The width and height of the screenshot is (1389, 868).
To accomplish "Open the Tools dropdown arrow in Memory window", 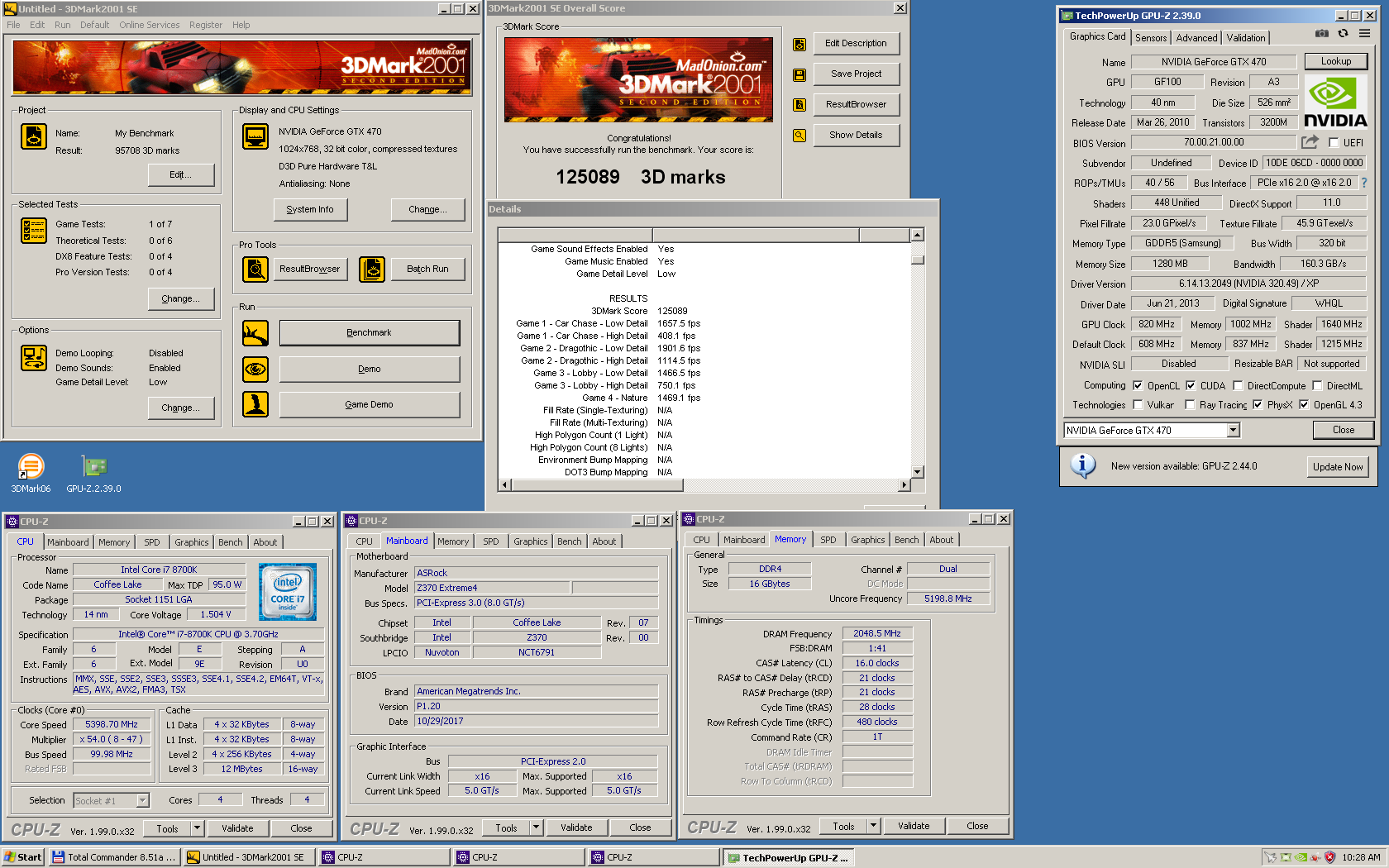I will [x=873, y=826].
